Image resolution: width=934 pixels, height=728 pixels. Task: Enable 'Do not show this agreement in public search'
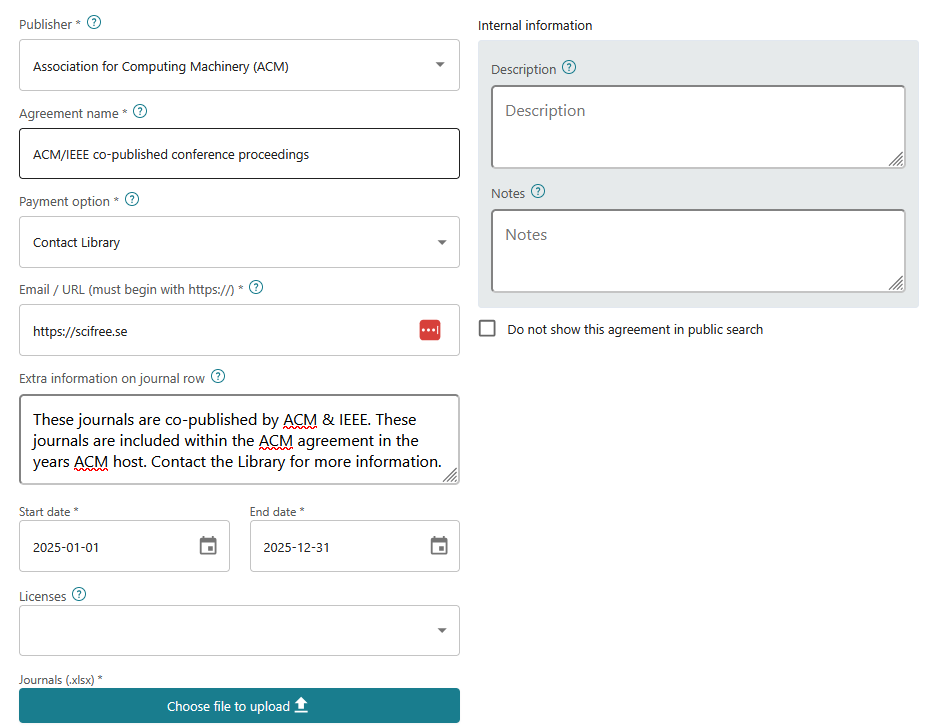(487, 328)
